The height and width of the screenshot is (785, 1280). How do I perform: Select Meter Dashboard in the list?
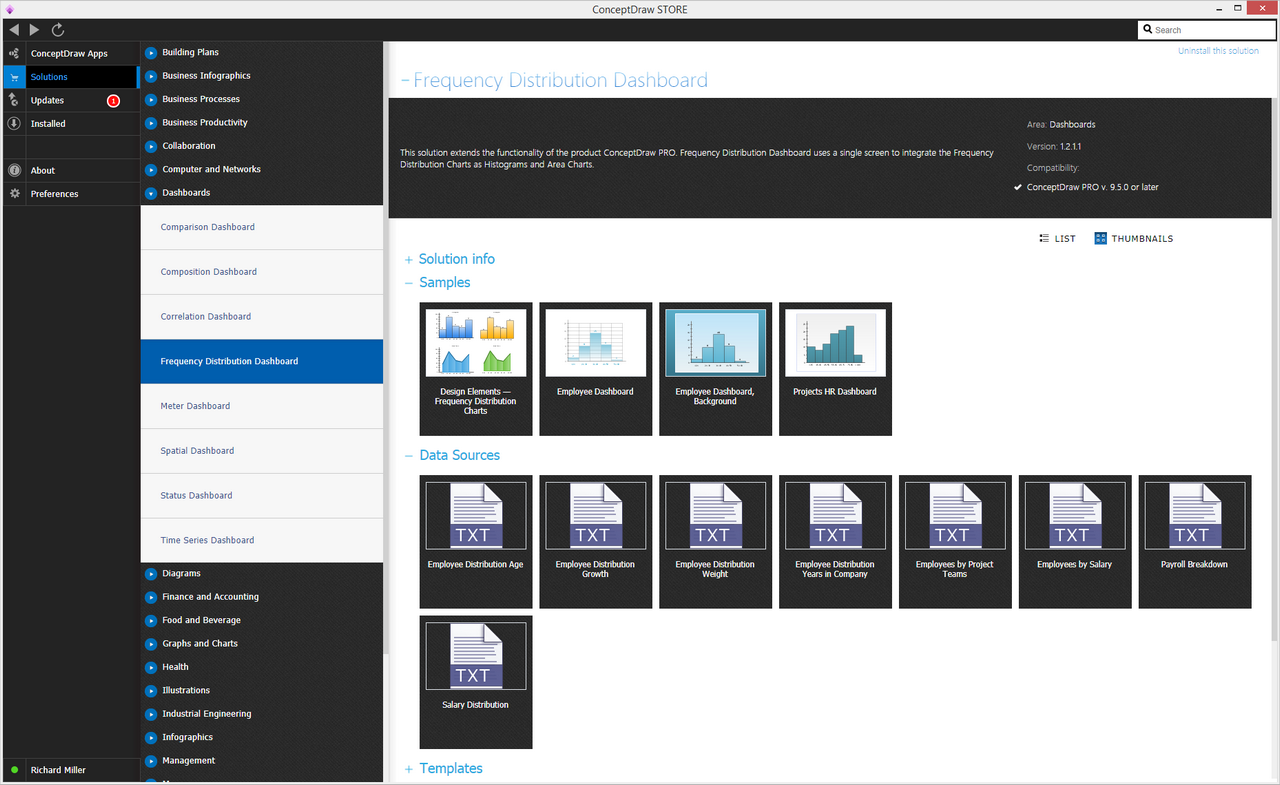coord(195,406)
